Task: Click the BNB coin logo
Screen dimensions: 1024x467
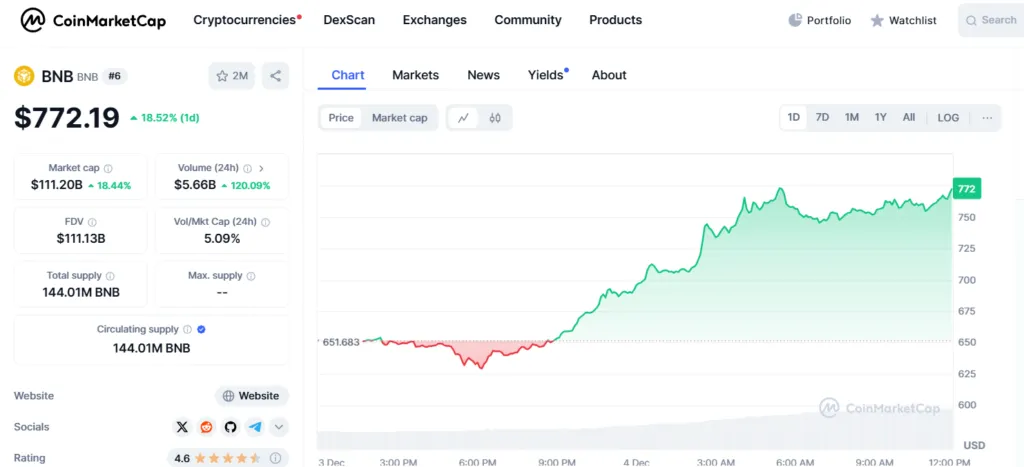Action: click(x=24, y=76)
